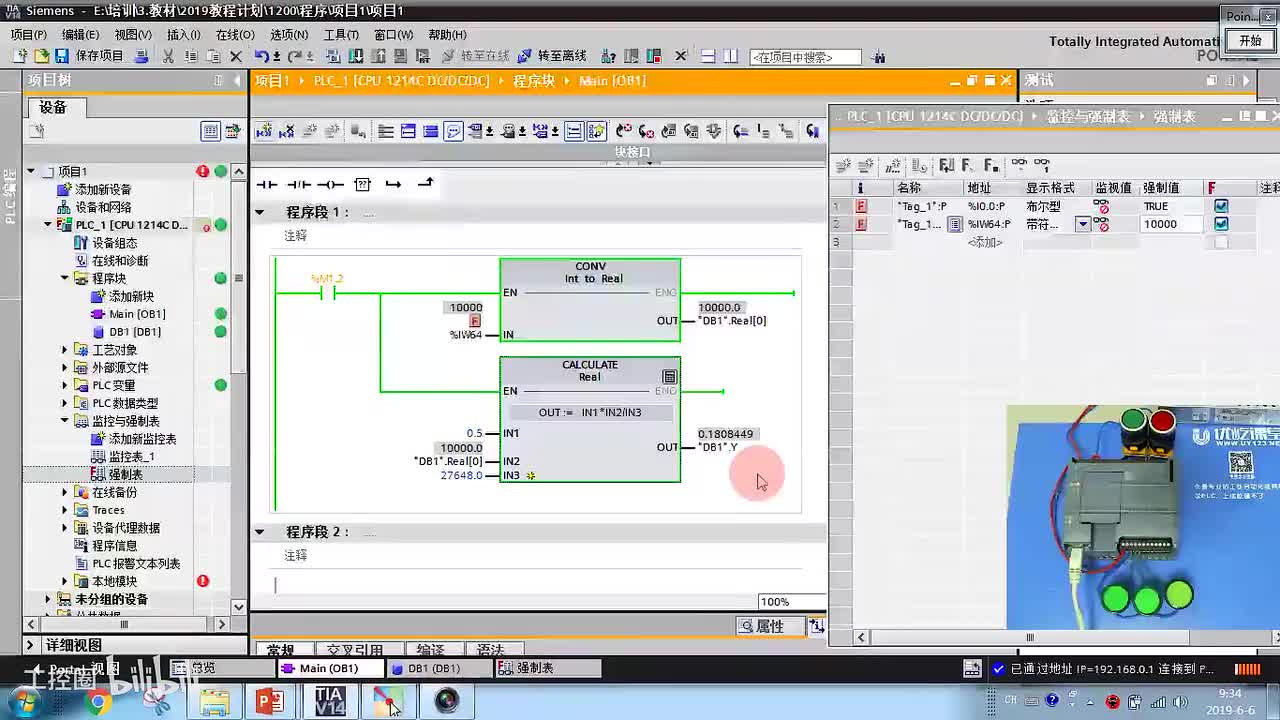1280x720 pixels.
Task: Click 添加新设备 in project tree
Action: [102, 190]
